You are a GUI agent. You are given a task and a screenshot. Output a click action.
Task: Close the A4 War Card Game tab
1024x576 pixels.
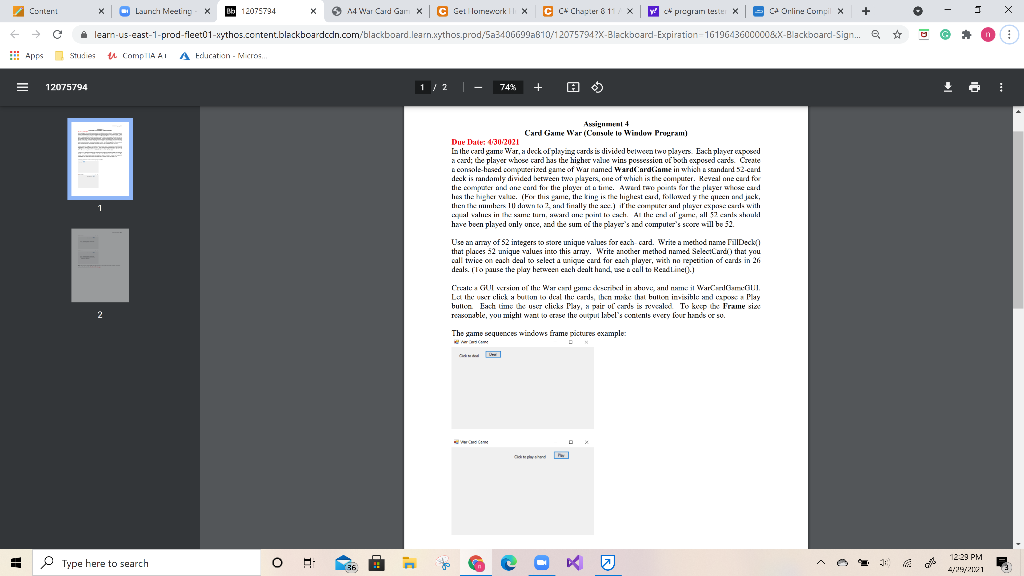(419, 11)
